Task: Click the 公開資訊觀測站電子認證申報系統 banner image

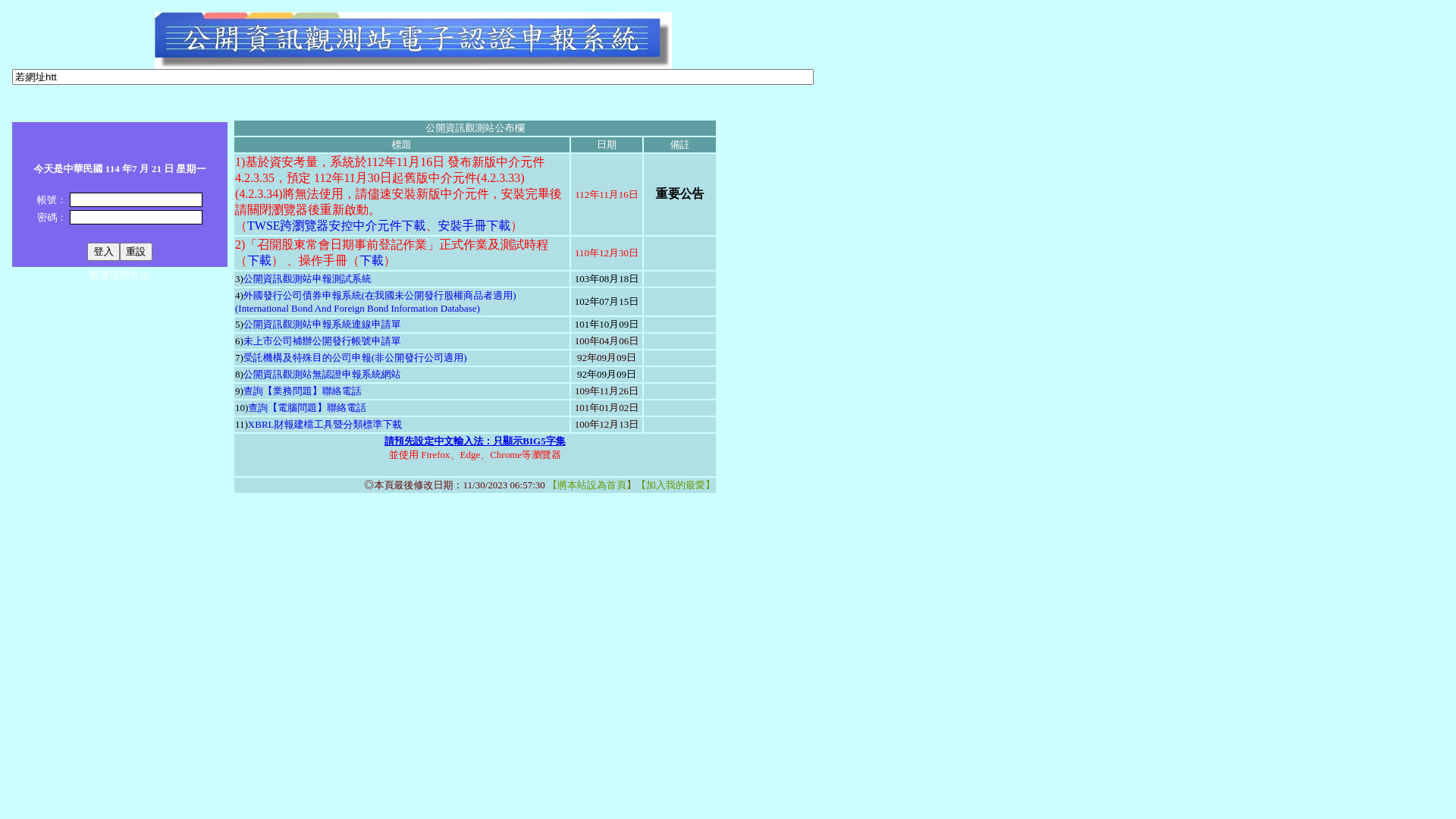Action: (413, 40)
